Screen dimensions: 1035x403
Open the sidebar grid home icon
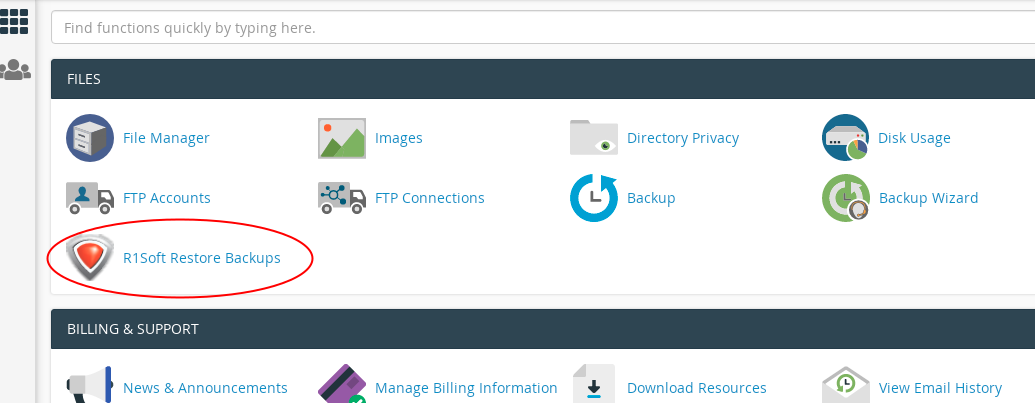coord(15,22)
